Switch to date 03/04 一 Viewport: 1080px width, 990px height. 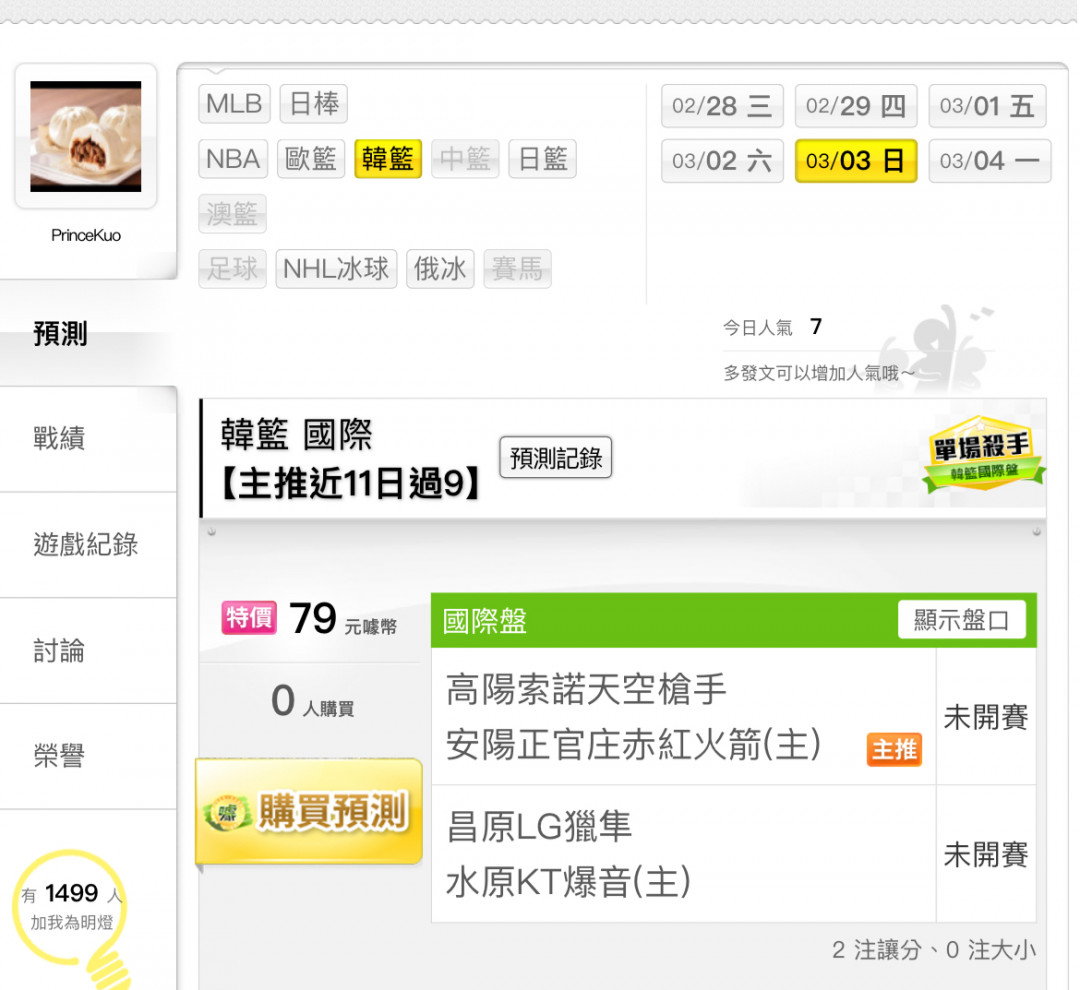(x=989, y=161)
